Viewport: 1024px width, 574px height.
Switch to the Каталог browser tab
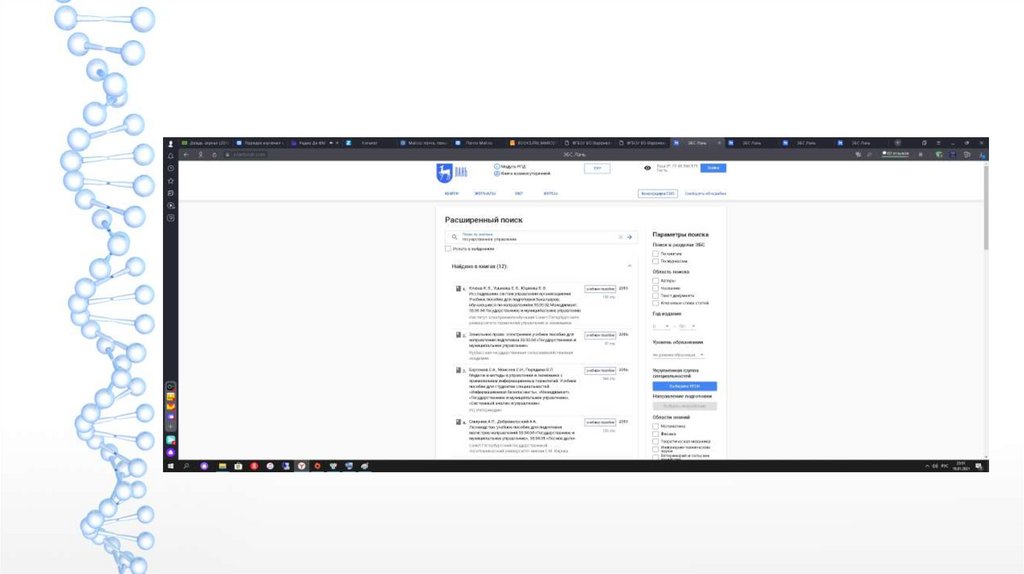369,143
